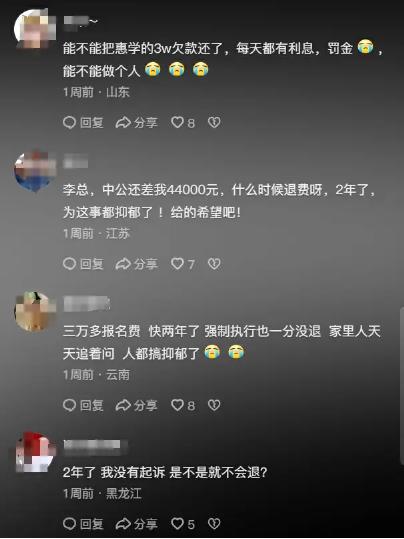Screen dimensions: 404x539
Task: Share the Yunnan comment
Action: pyautogui.click(x=137, y=405)
